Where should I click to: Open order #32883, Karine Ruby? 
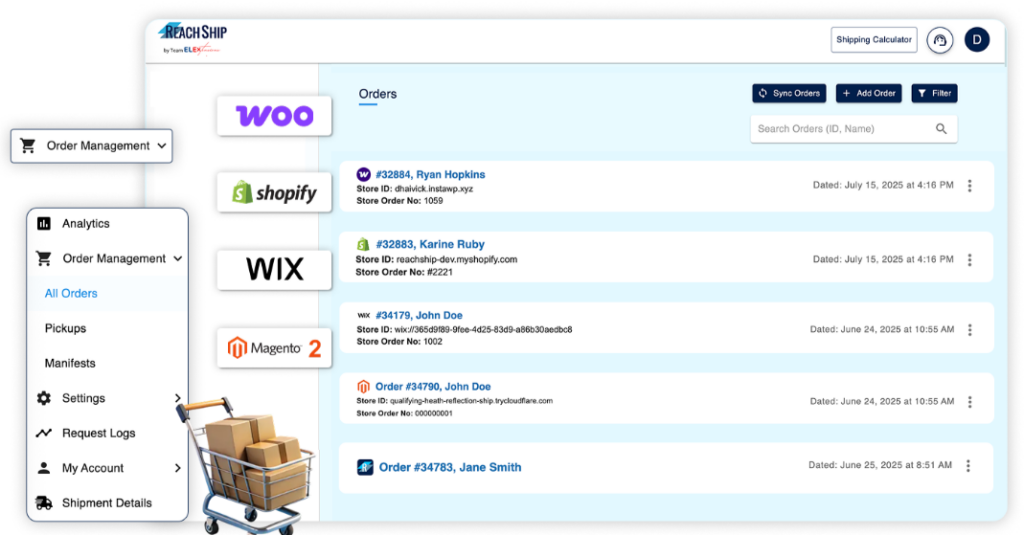[430, 244]
